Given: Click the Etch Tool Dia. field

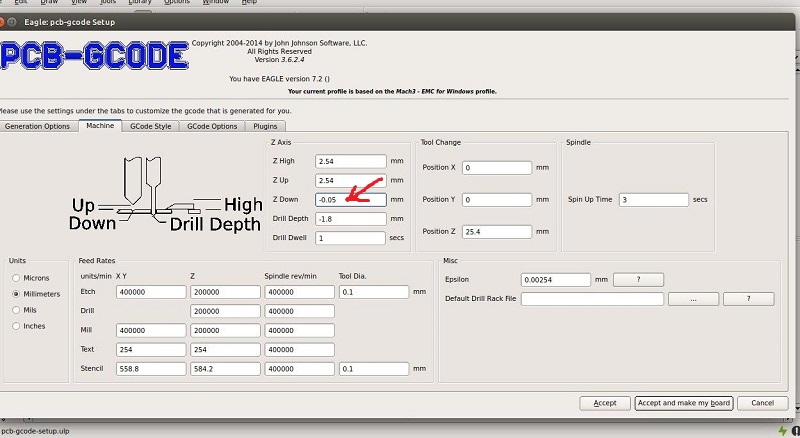Looking at the screenshot, I should 374,292.
